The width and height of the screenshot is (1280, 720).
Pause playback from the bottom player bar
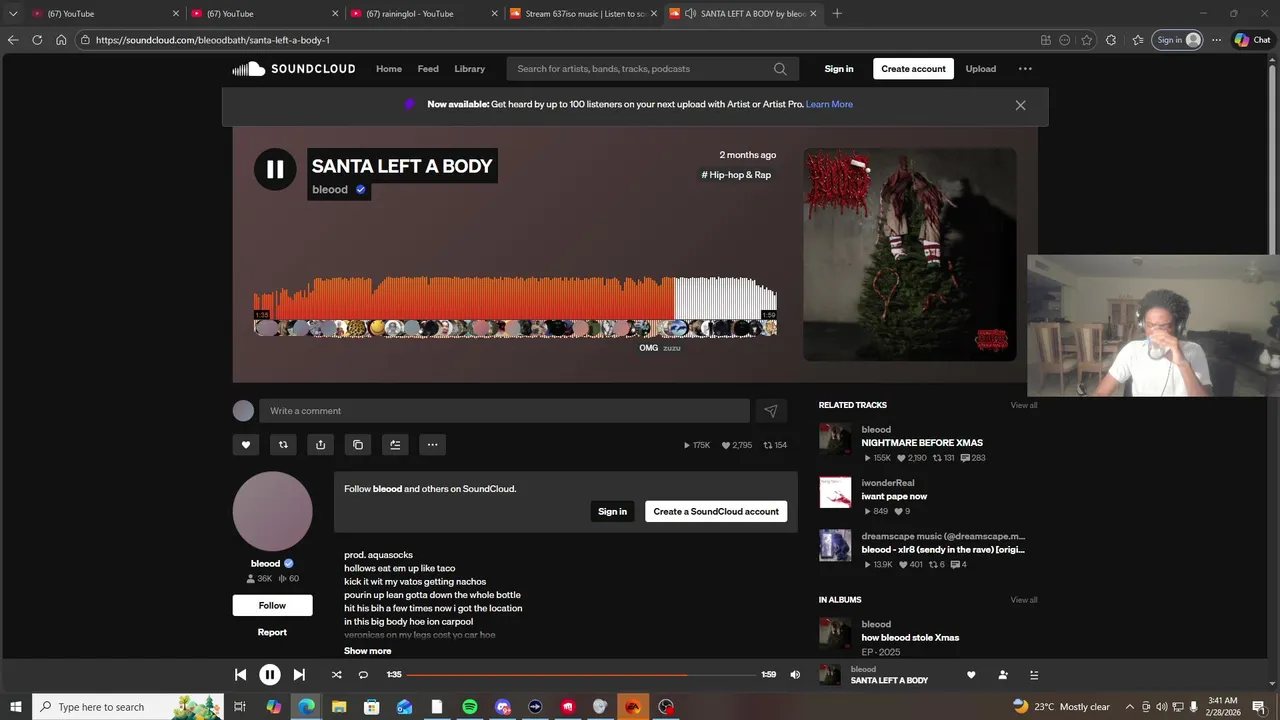tap(270, 675)
